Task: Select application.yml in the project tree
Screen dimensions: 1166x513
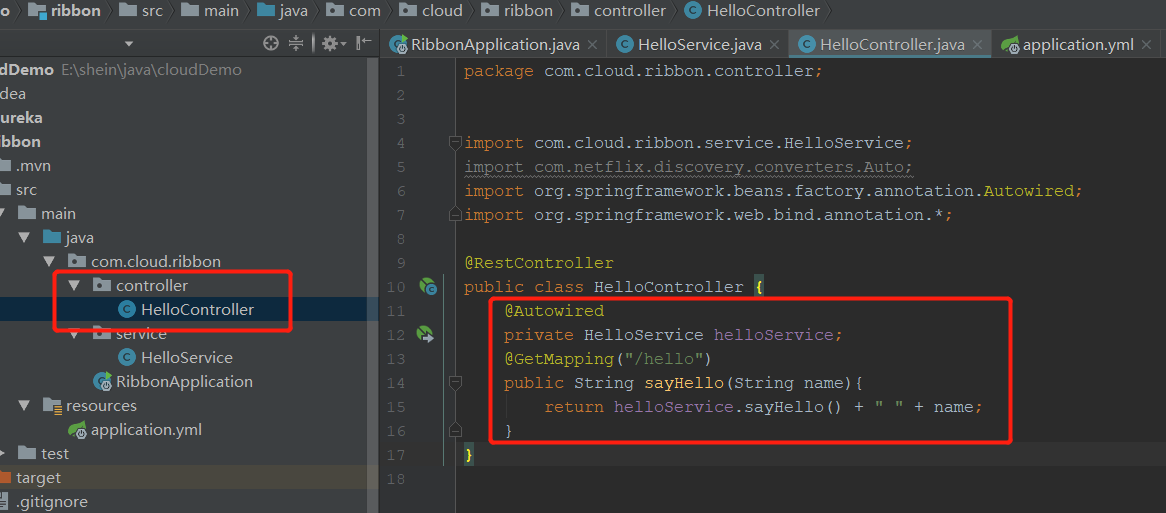Action: [x=146, y=430]
